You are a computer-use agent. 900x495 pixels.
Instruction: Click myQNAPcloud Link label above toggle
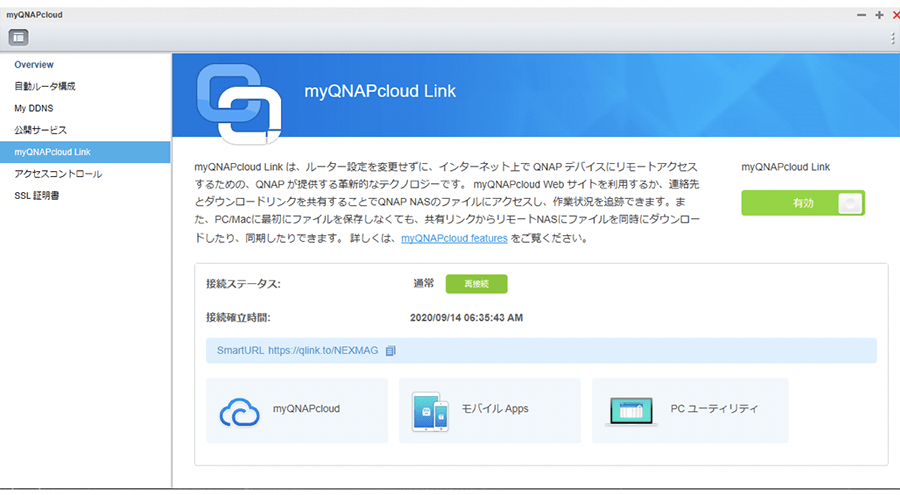coord(785,167)
